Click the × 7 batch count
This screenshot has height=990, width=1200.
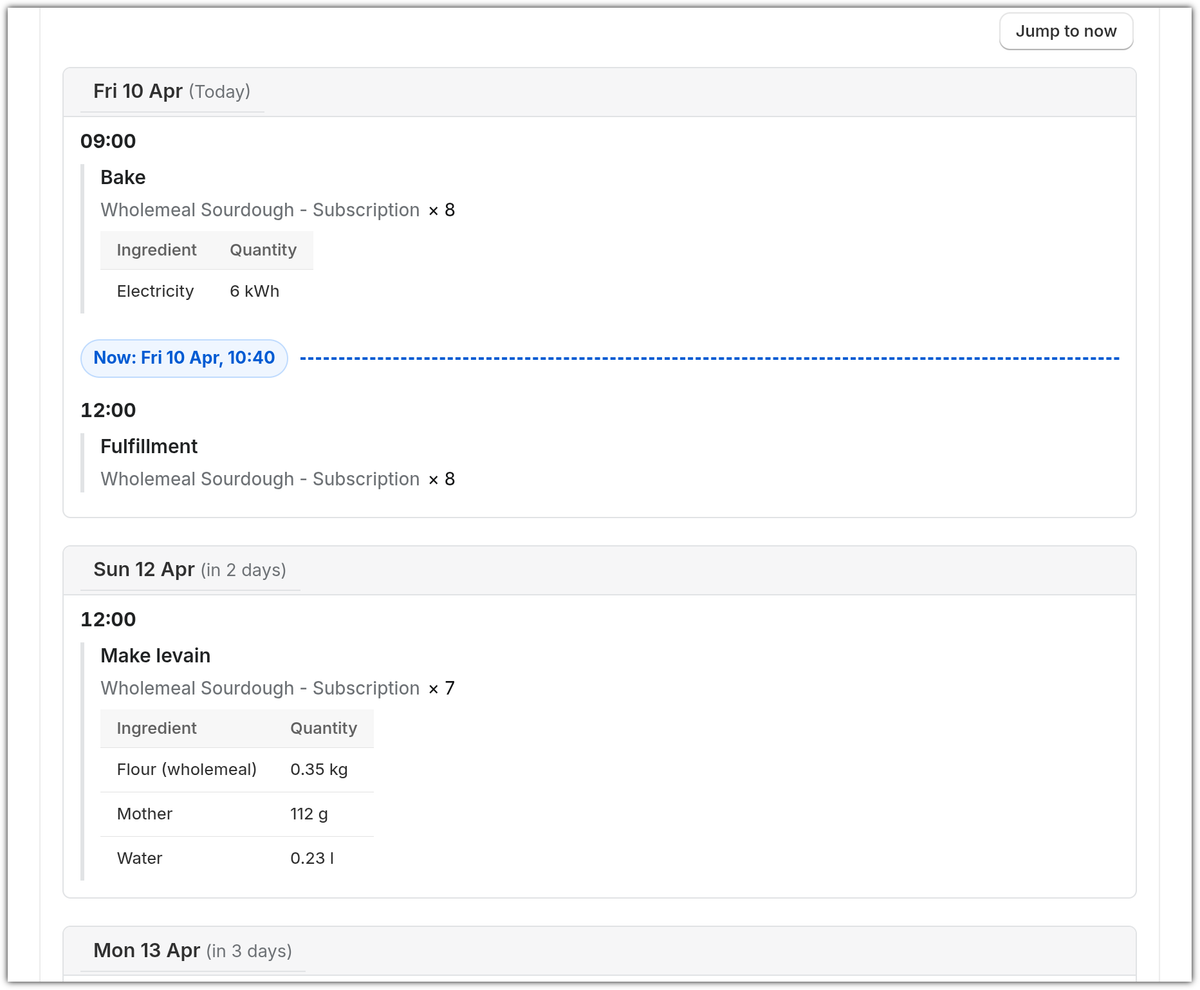tap(441, 688)
